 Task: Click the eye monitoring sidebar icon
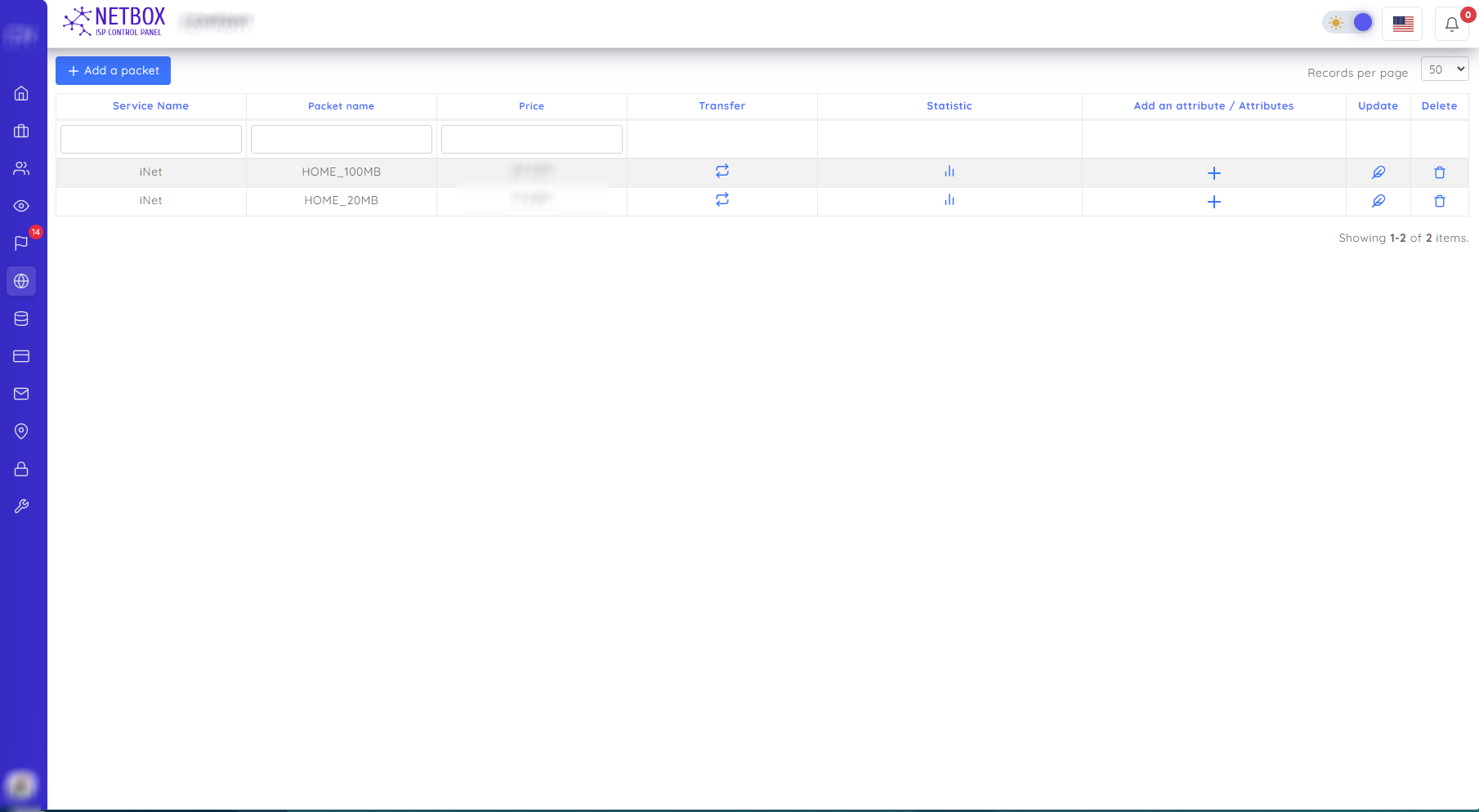pyautogui.click(x=22, y=206)
